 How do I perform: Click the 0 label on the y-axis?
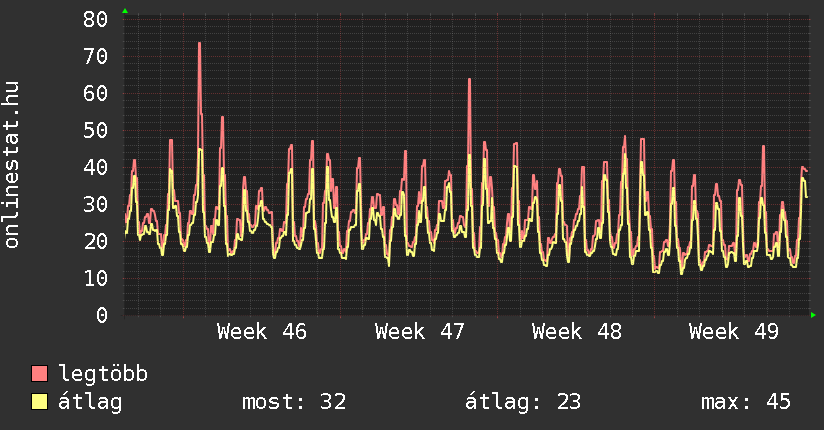102,315
